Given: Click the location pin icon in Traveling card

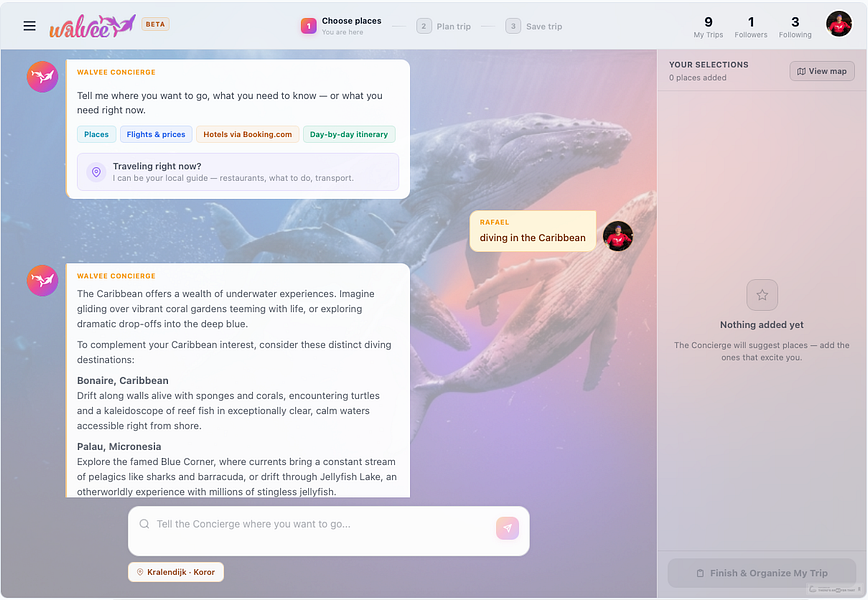Looking at the screenshot, I should pos(96,172).
